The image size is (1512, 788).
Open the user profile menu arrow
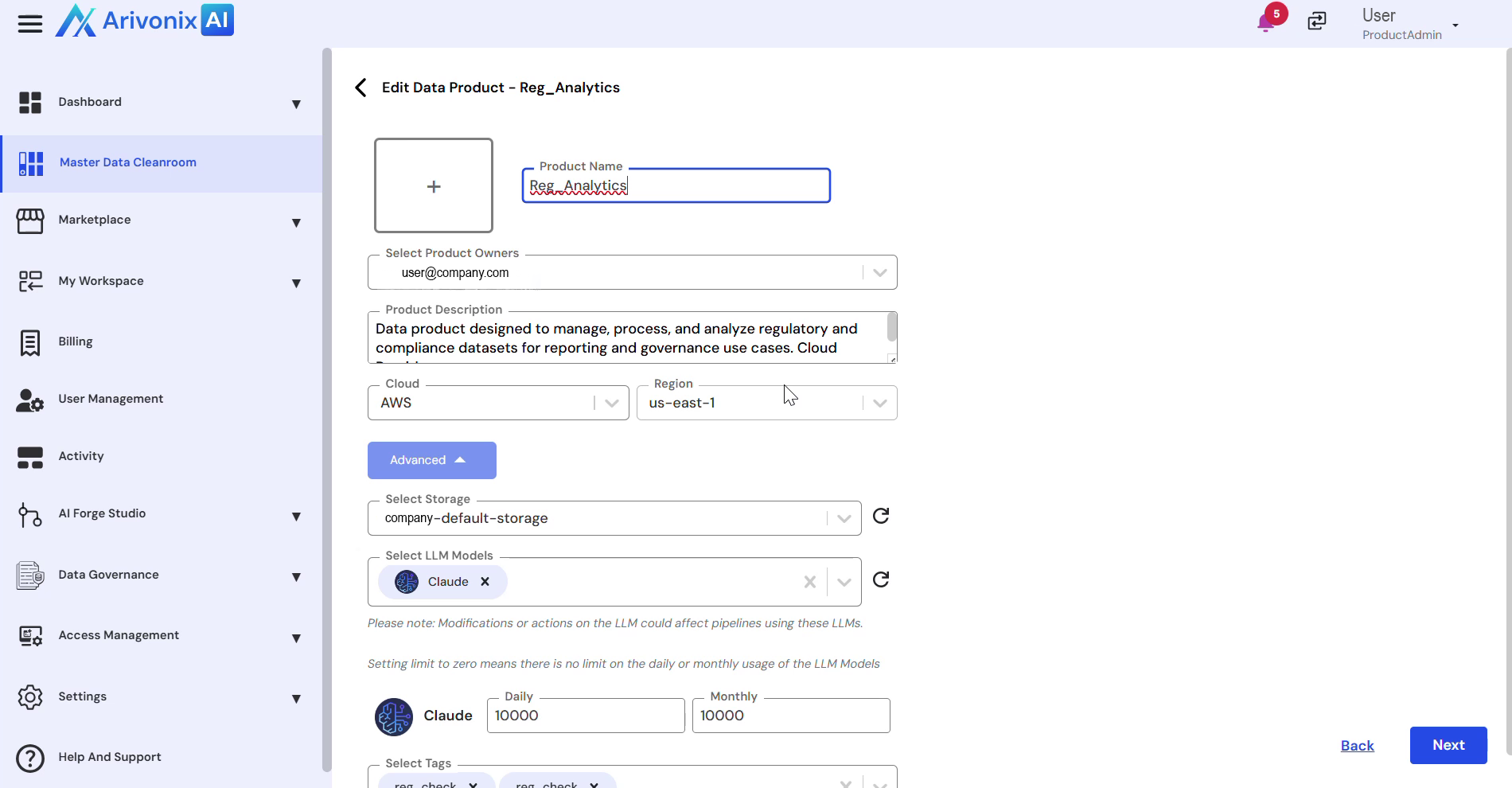coord(1455,25)
